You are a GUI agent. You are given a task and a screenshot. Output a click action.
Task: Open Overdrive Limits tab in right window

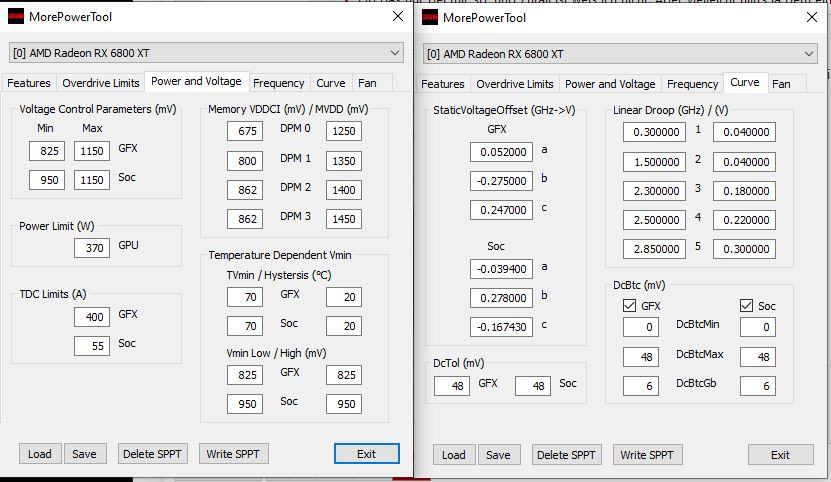coord(515,84)
